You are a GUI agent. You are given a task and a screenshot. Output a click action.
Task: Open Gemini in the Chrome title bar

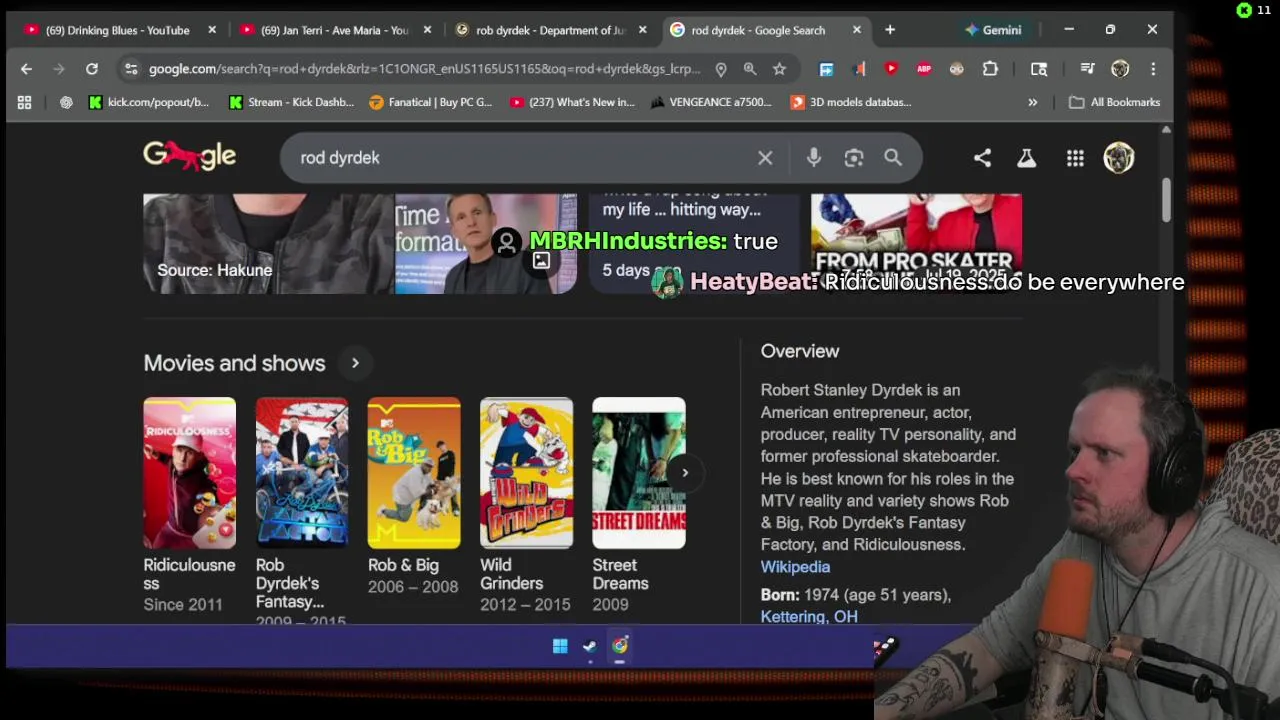(992, 30)
